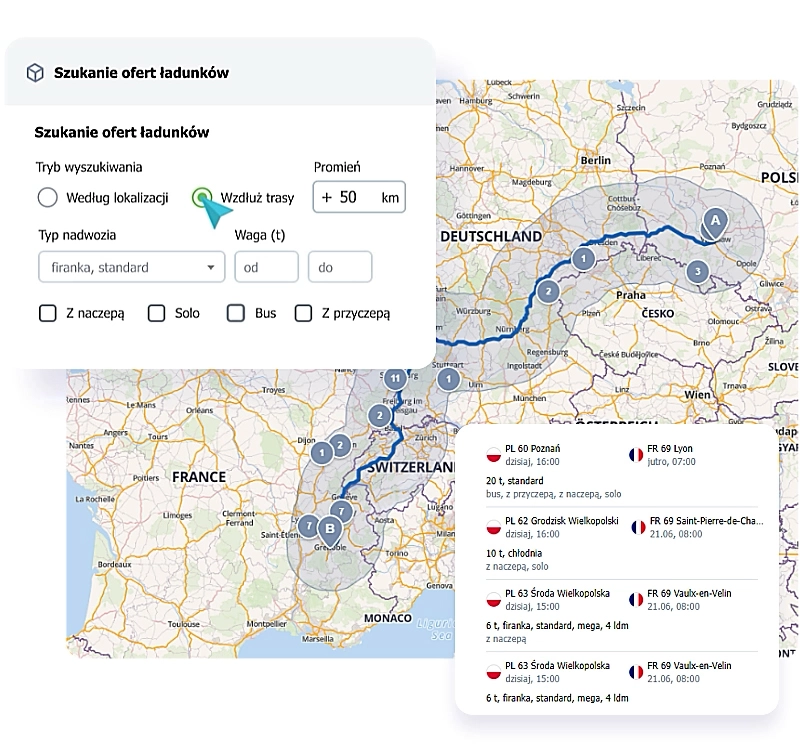The height and width of the screenshot is (752, 800).
Task: Click the cluster marker 1 near Stuttgart
Action: [x=448, y=379]
